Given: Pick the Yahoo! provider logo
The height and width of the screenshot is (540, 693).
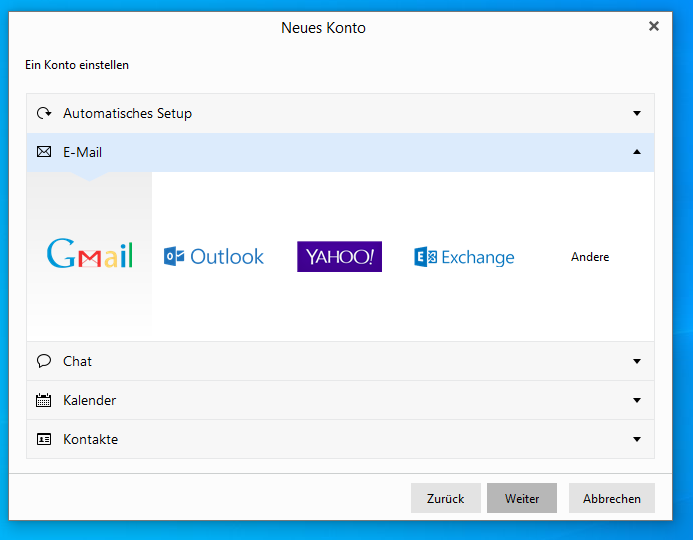Looking at the screenshot, I should point(339,257).
